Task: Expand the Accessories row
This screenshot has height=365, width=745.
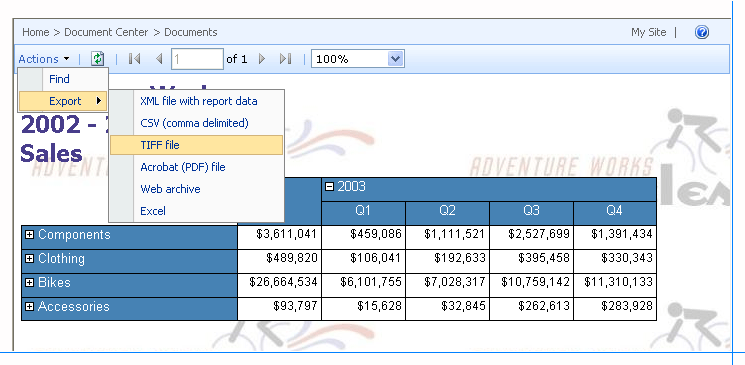Action: 29,307
